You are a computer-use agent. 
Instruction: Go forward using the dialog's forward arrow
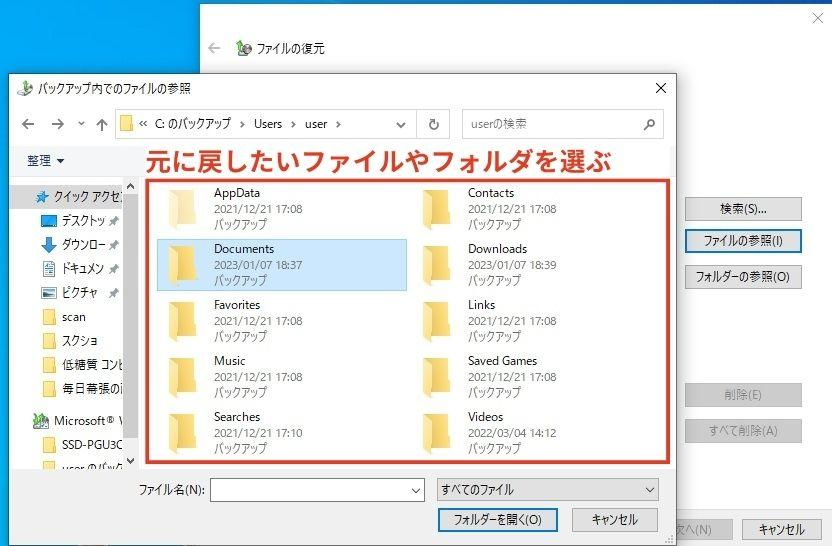tap(57, 124)
